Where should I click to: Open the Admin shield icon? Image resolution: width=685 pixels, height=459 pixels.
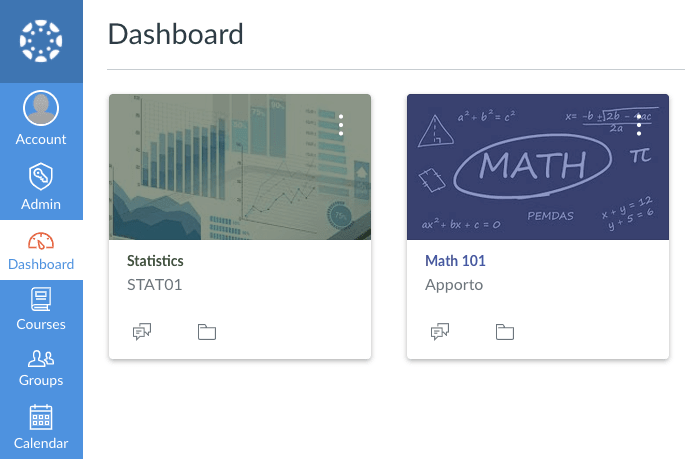point(41,176)
